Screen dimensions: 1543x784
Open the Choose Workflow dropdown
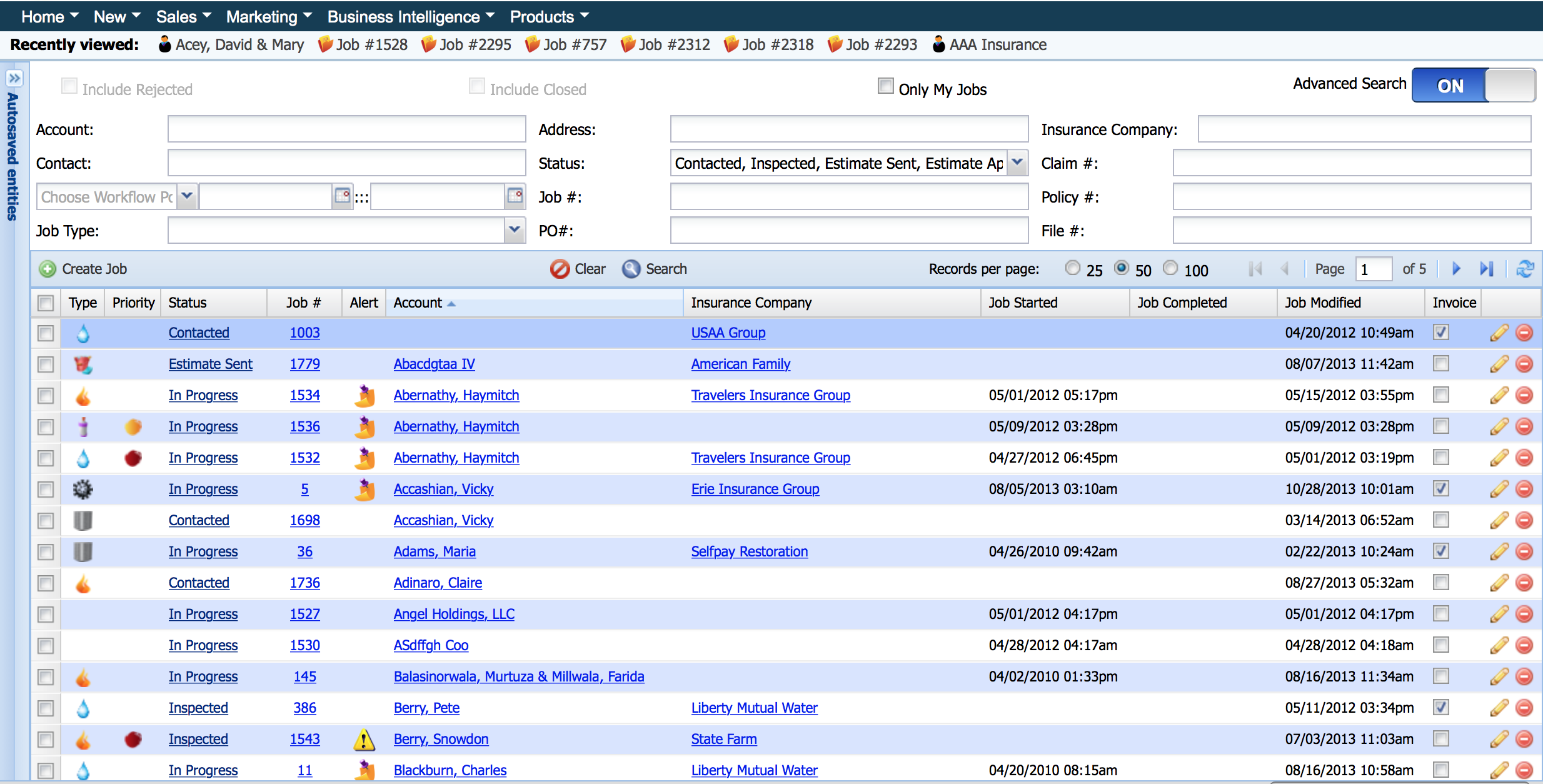(x=187, y=196)
